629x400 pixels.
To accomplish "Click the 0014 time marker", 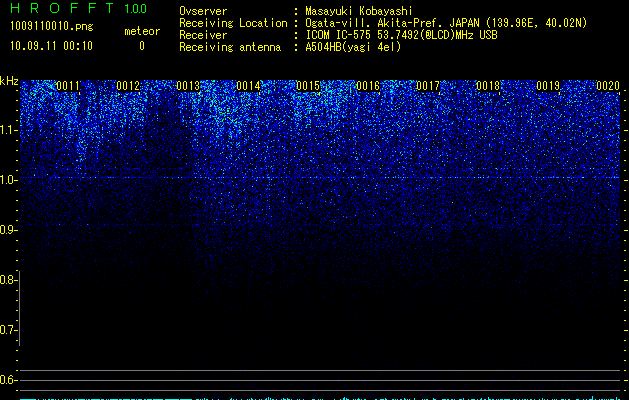I will coord(248,86).
